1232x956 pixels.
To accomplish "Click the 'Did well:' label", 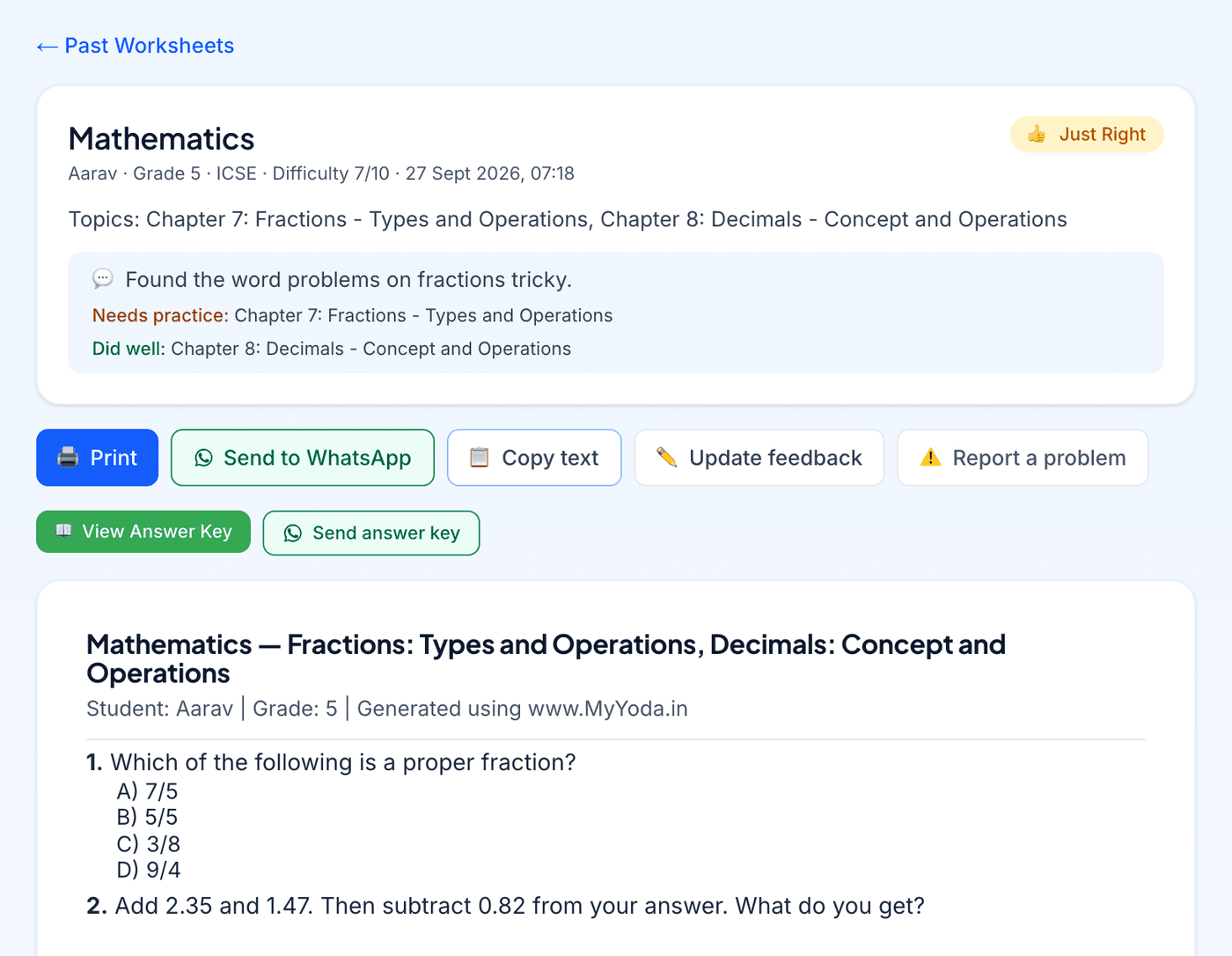I will pyautogui.click(x=128, y=349).
